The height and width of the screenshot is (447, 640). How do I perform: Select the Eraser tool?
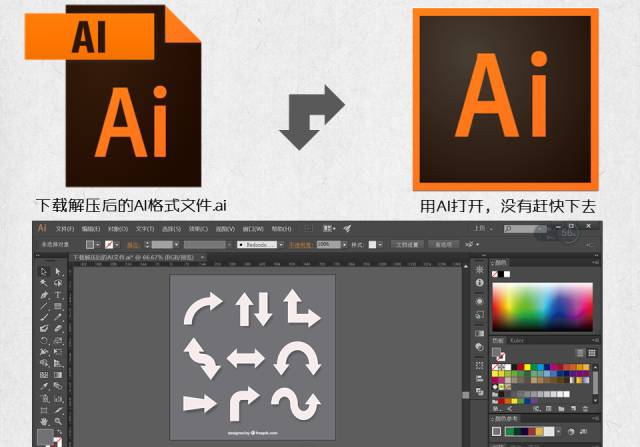[x=58, y=329]
